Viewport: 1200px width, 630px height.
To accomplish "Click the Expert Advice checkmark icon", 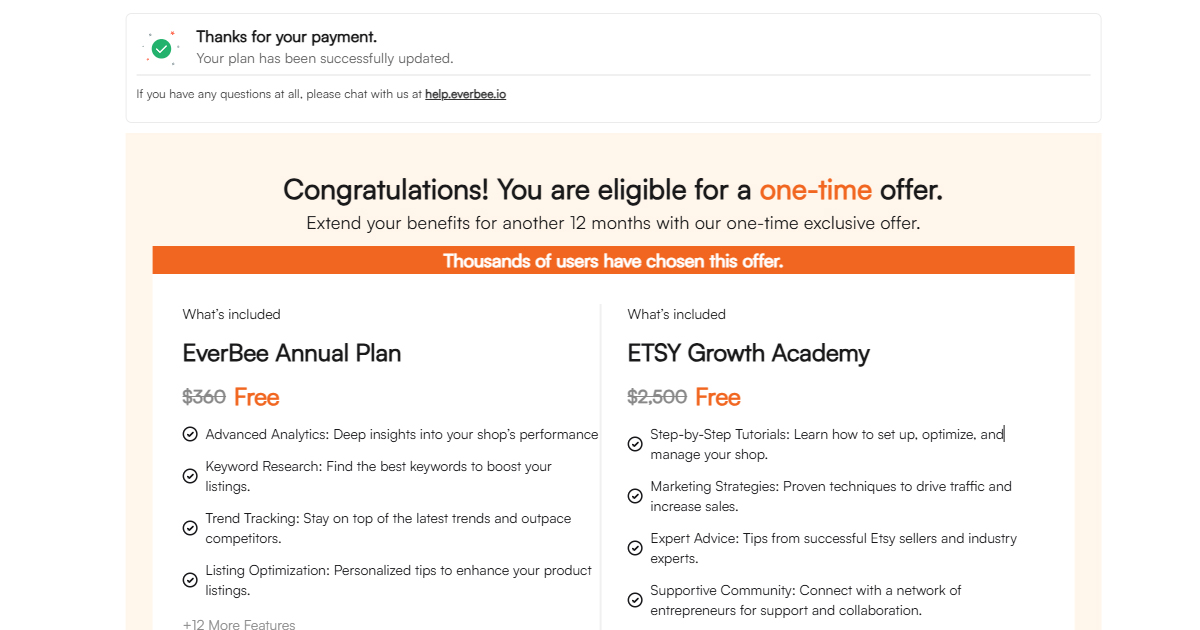I will 635,548.
